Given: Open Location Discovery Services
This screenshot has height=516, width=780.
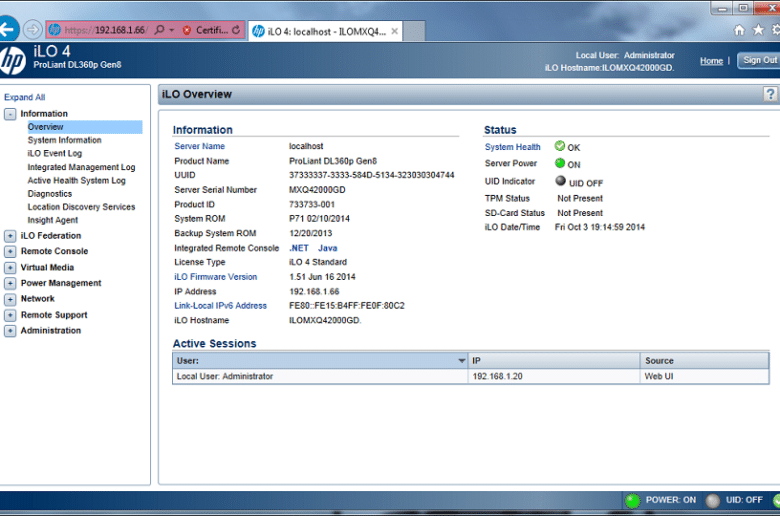Looking at the screenshot, I should [81, 206].
